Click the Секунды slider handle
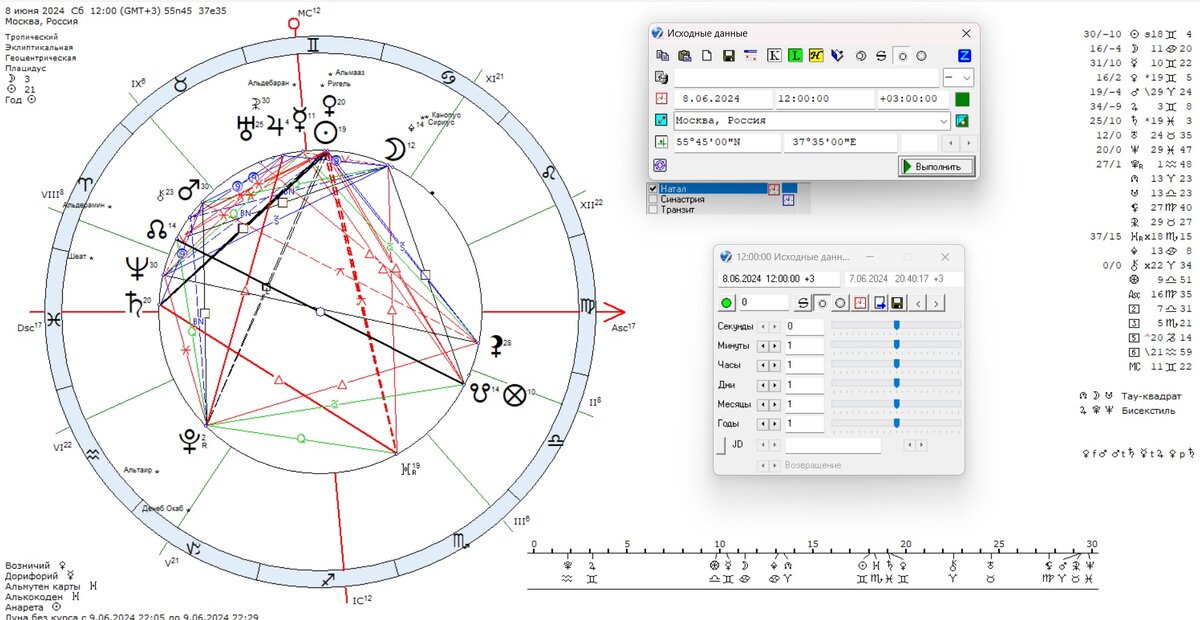The width and height of the screenshot is (1200, 620). click(897, 326)
